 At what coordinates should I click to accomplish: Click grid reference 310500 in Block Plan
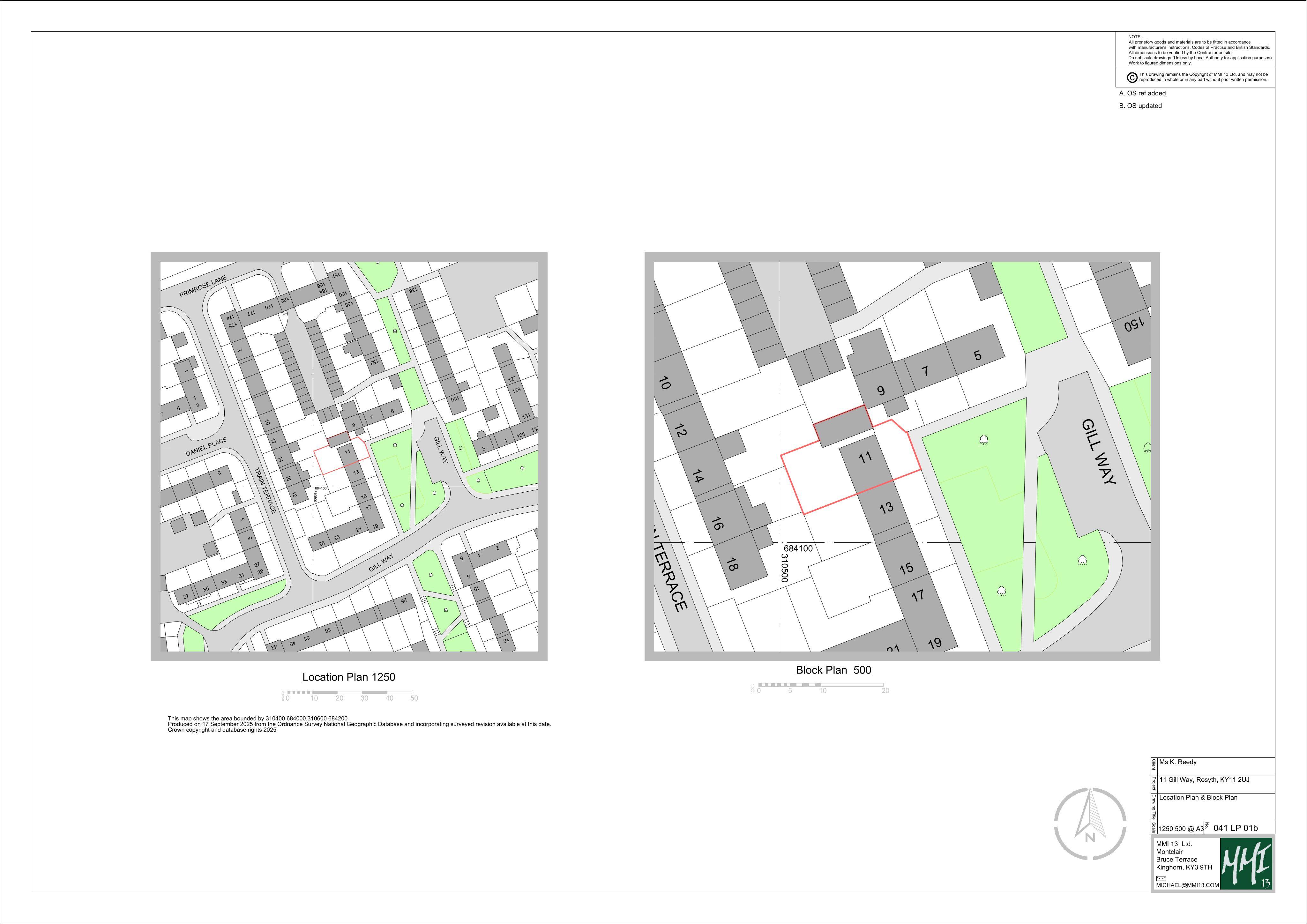pyautogui.click(x=784, y=568)
